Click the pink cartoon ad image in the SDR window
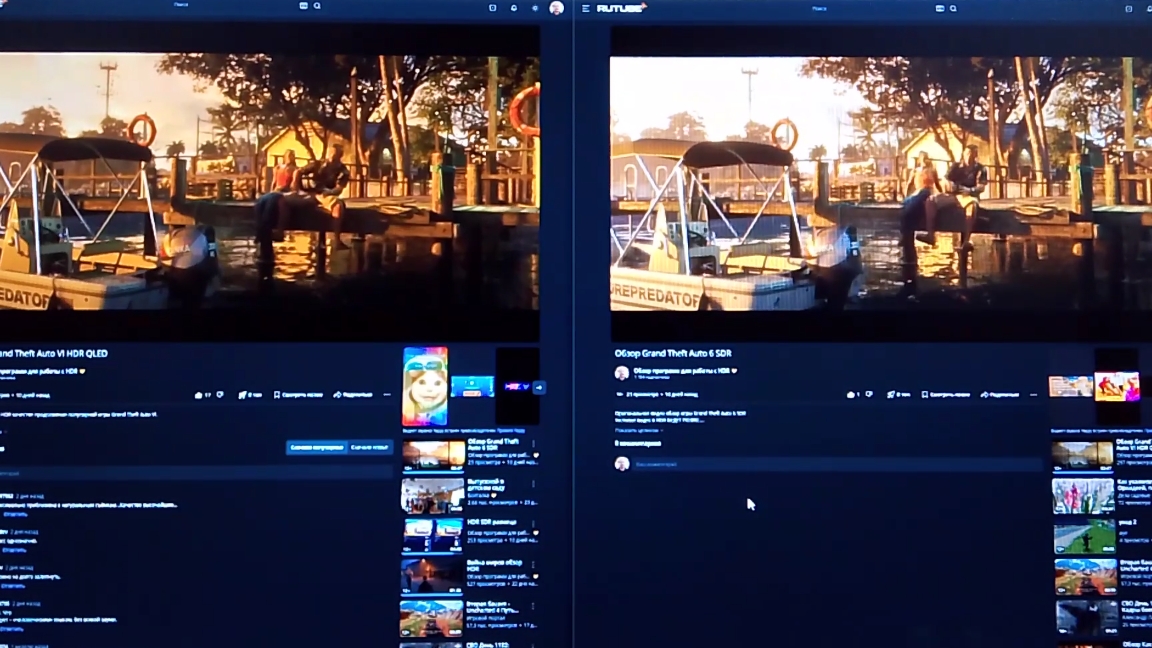The height and width of the screenshot is (648, 1152). [1117, 386]
